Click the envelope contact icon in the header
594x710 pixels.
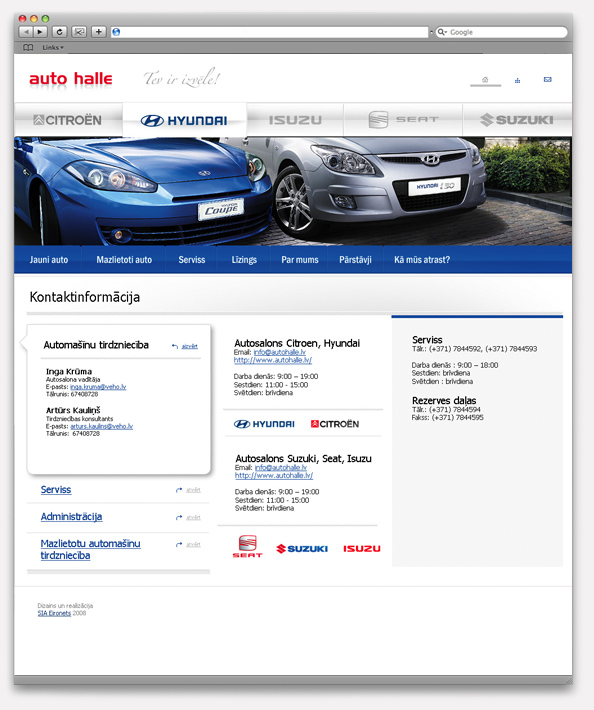coord(547,80)
